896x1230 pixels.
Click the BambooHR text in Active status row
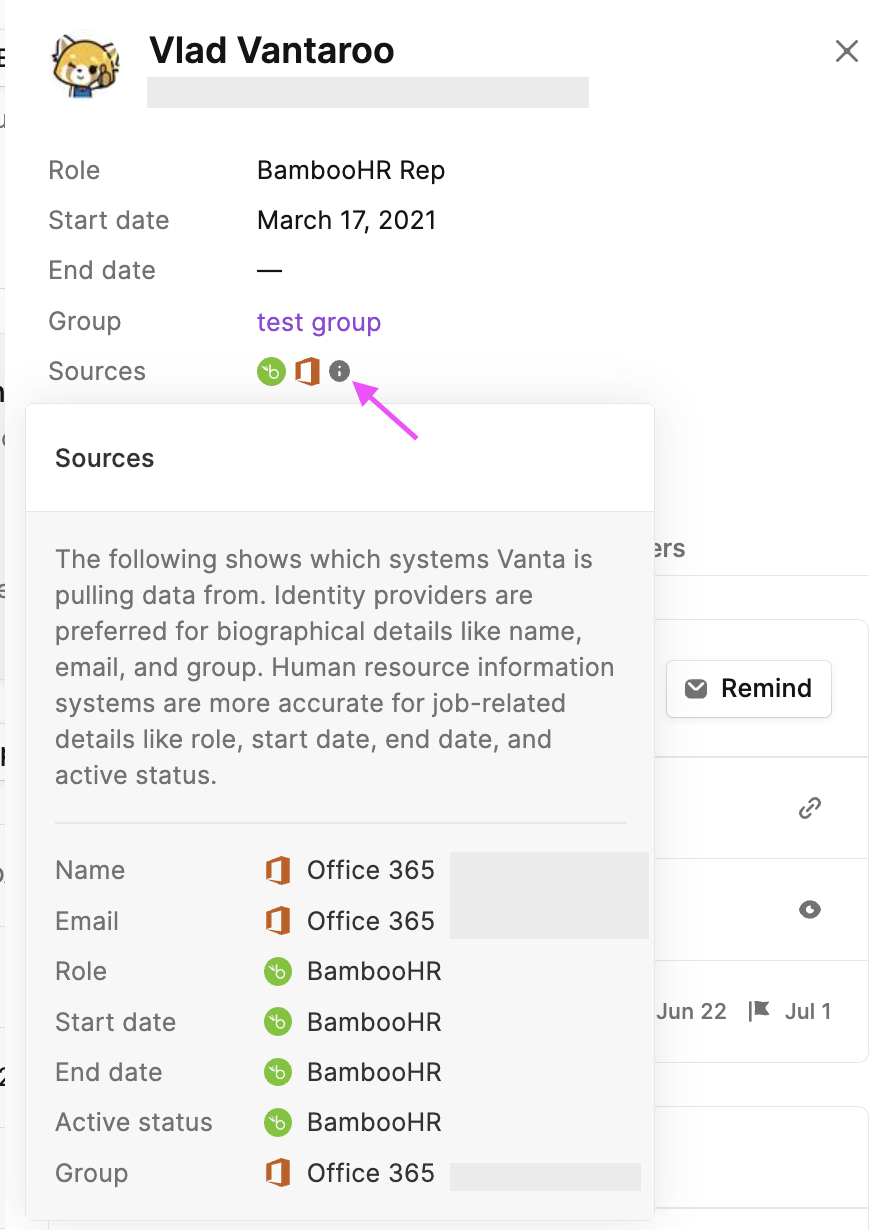pyautogui.click(x=374, y=1122)
